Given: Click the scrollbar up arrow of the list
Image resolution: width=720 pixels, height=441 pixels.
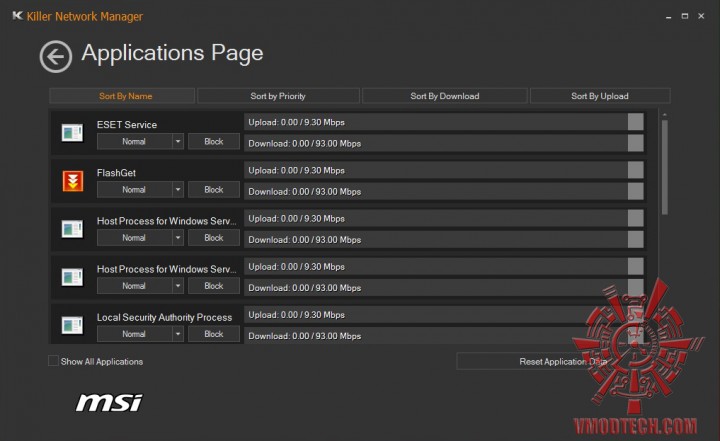Looking at the screenshot, I should pos(664,114).
